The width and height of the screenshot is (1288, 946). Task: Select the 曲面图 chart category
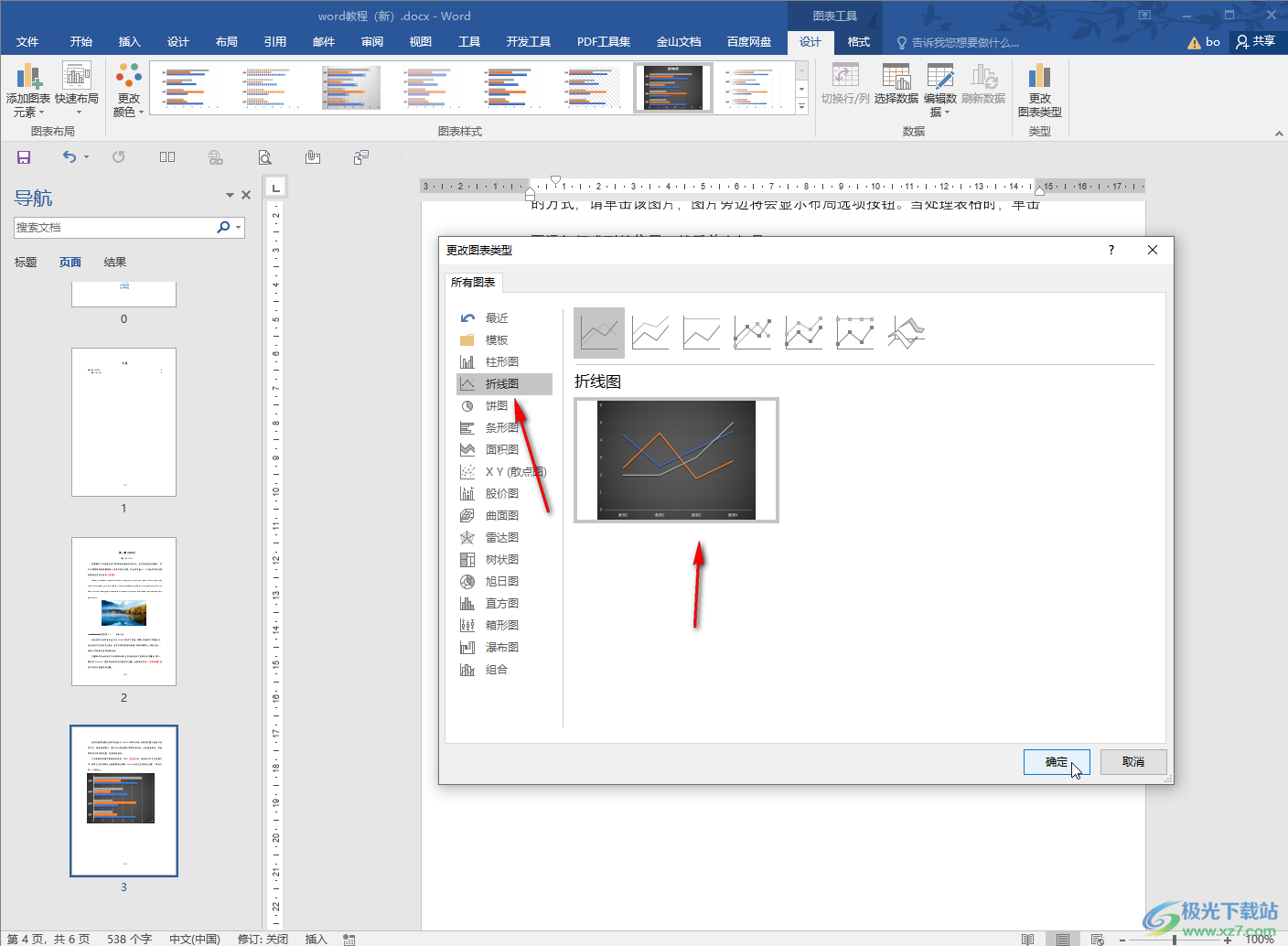[504, 516]
